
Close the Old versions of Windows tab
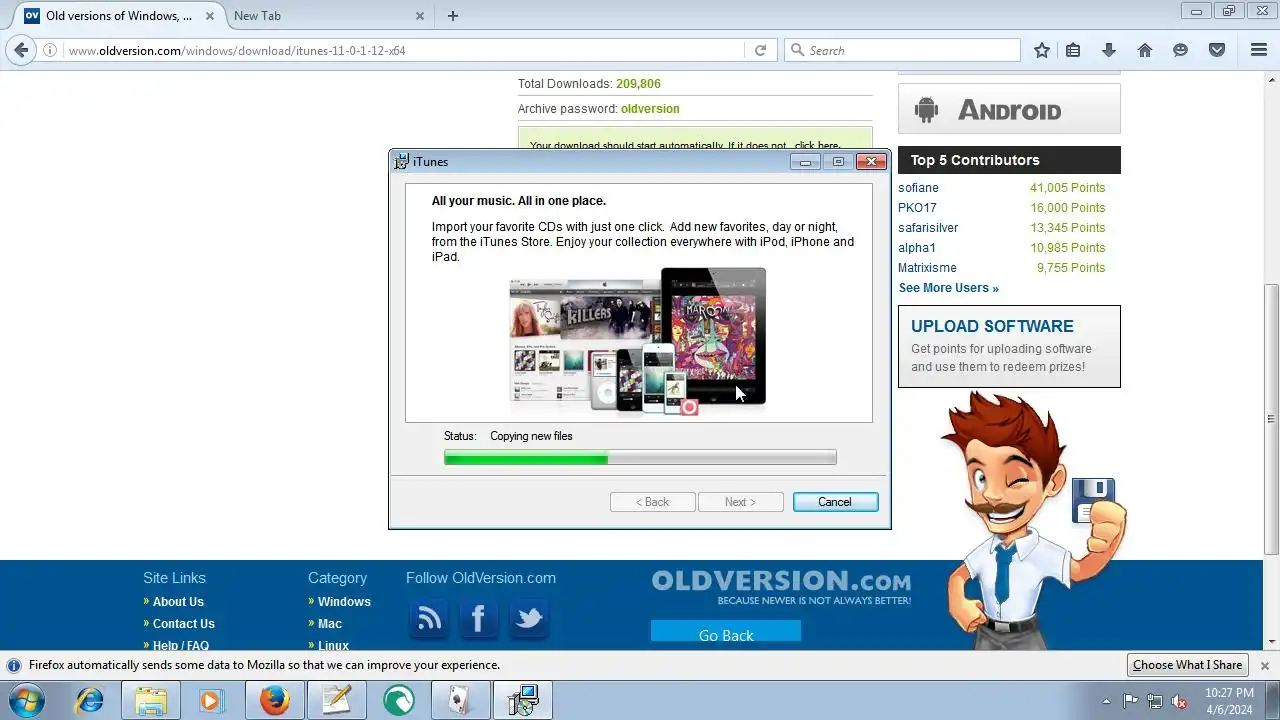coord(209,16)
